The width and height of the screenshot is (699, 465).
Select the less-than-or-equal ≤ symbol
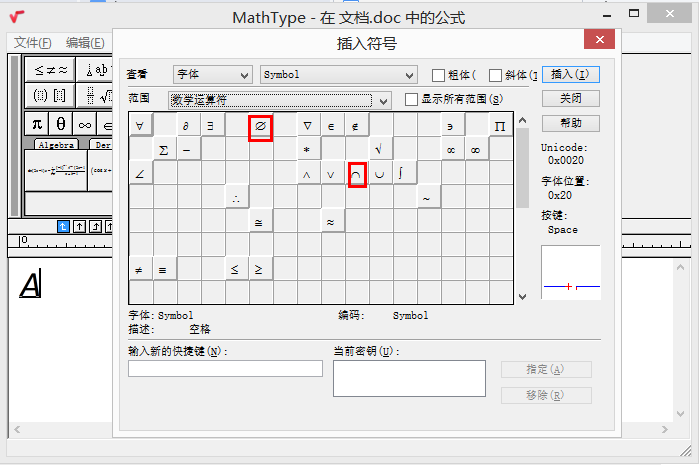[x=236, y=269]
